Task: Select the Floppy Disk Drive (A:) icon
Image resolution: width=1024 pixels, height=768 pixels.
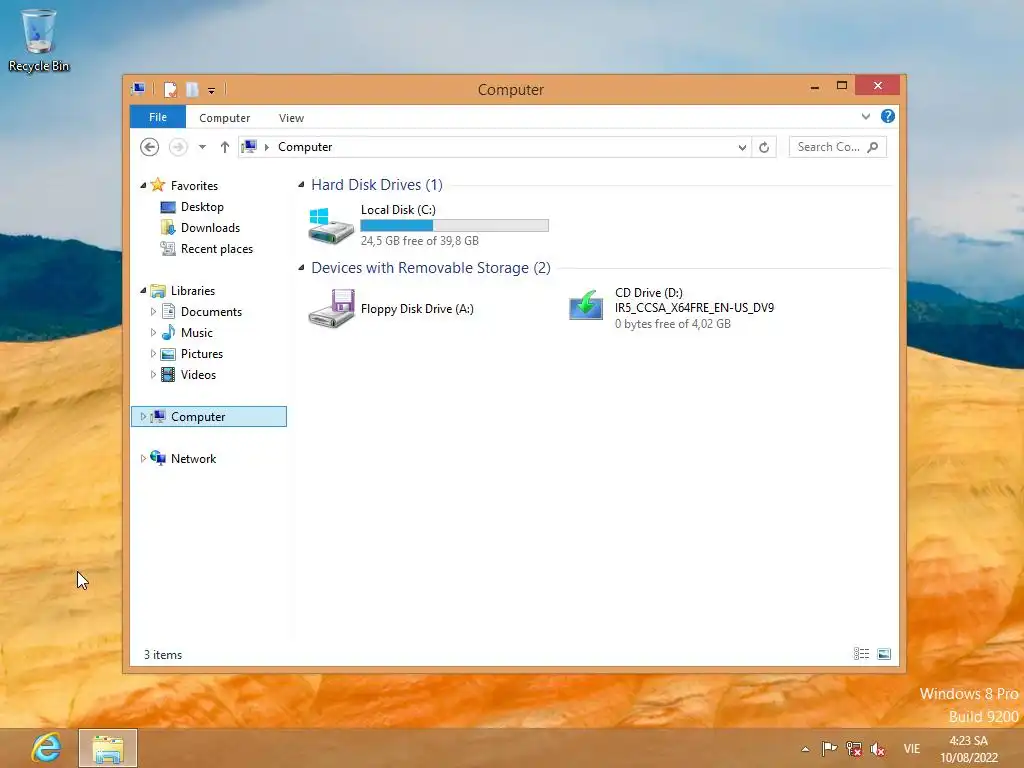Action: (332, 308)
